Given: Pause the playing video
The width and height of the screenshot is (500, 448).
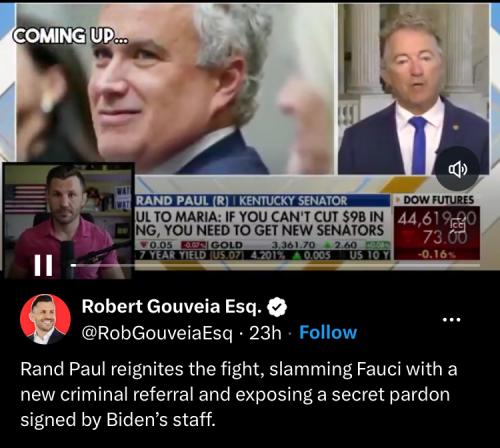Looking at the screenshot, I should coord(43,265).
